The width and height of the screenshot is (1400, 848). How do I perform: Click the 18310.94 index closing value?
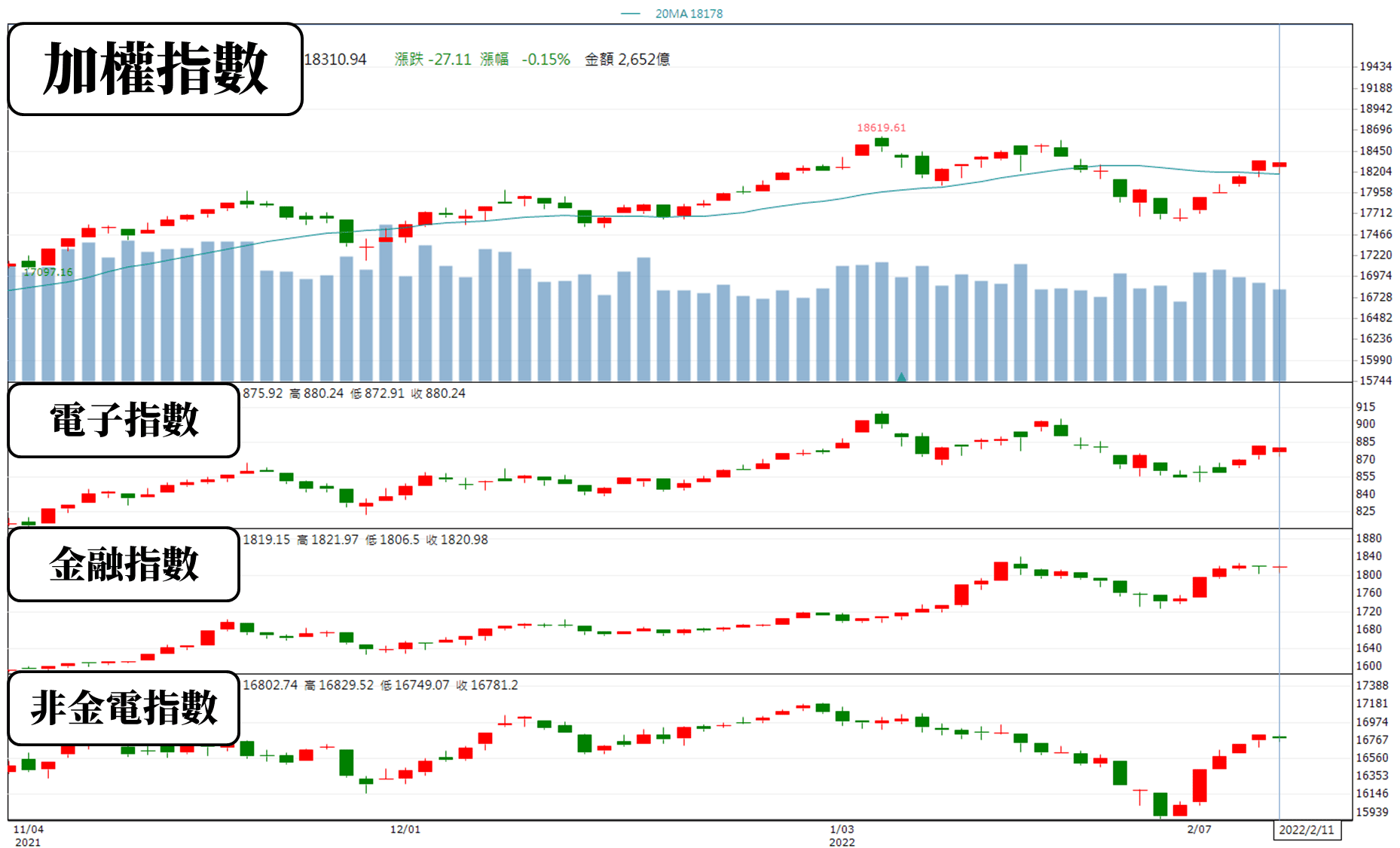(x=335, y=59)
